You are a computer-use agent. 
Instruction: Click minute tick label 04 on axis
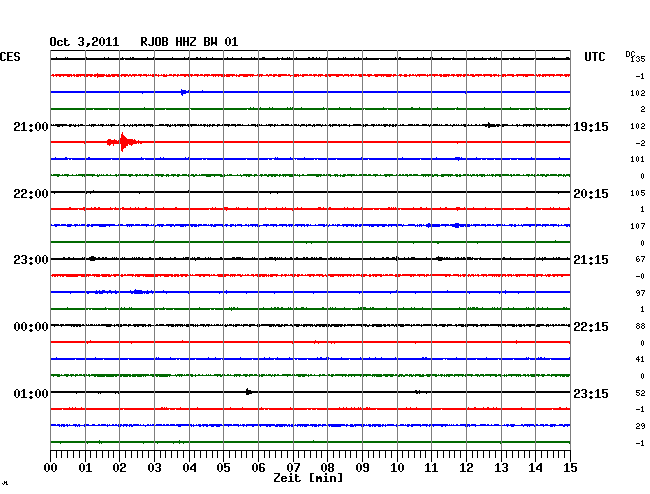[189, 468]
